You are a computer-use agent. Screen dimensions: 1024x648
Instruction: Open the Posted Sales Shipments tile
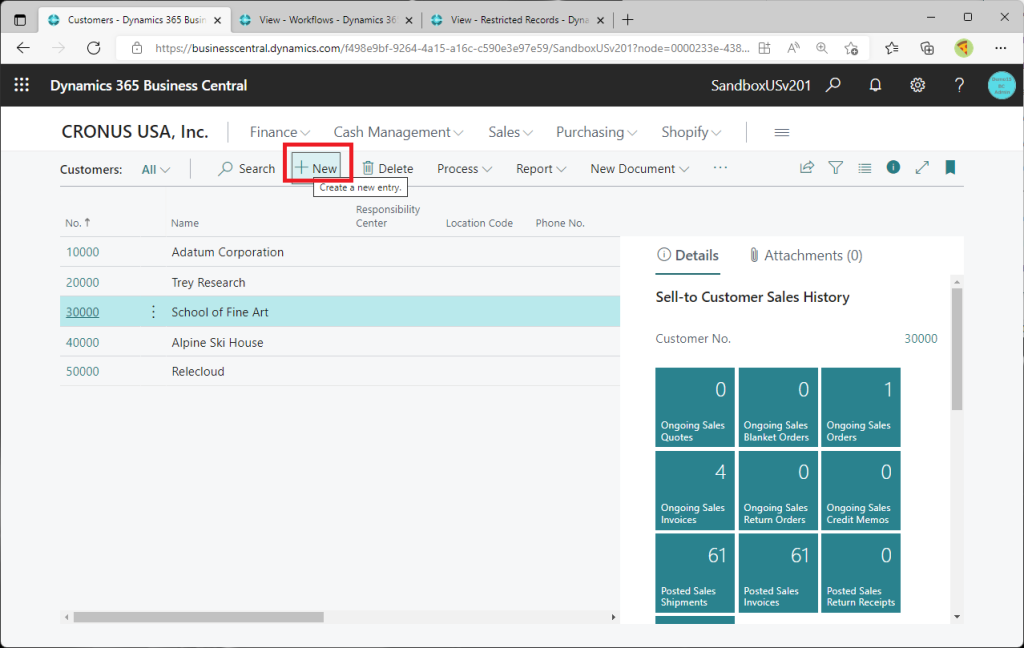coord(695,573)
